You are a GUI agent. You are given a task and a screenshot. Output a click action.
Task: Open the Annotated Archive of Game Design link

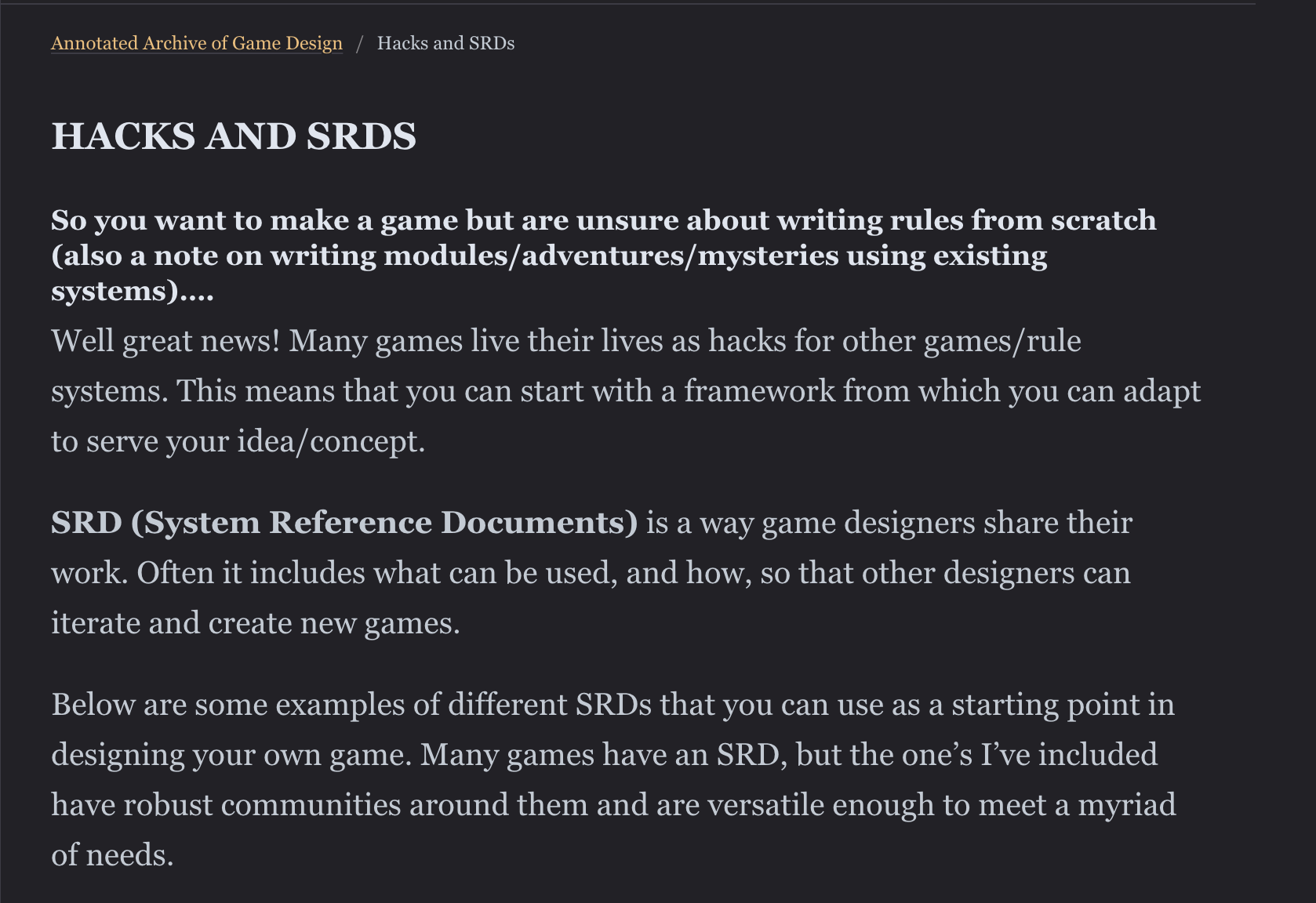tap(196, 43)
